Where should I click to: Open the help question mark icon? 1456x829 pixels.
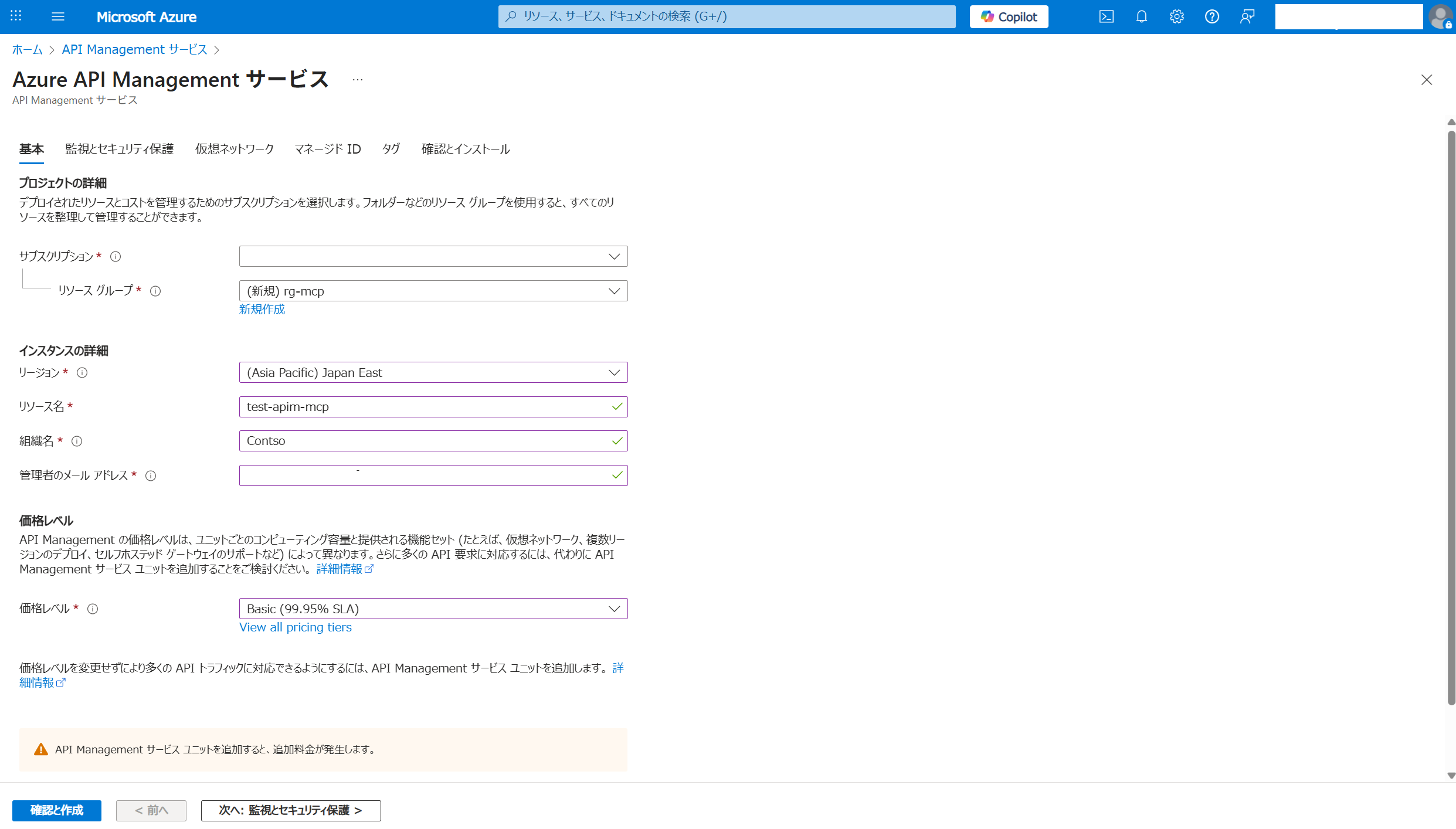[1211, 16]
